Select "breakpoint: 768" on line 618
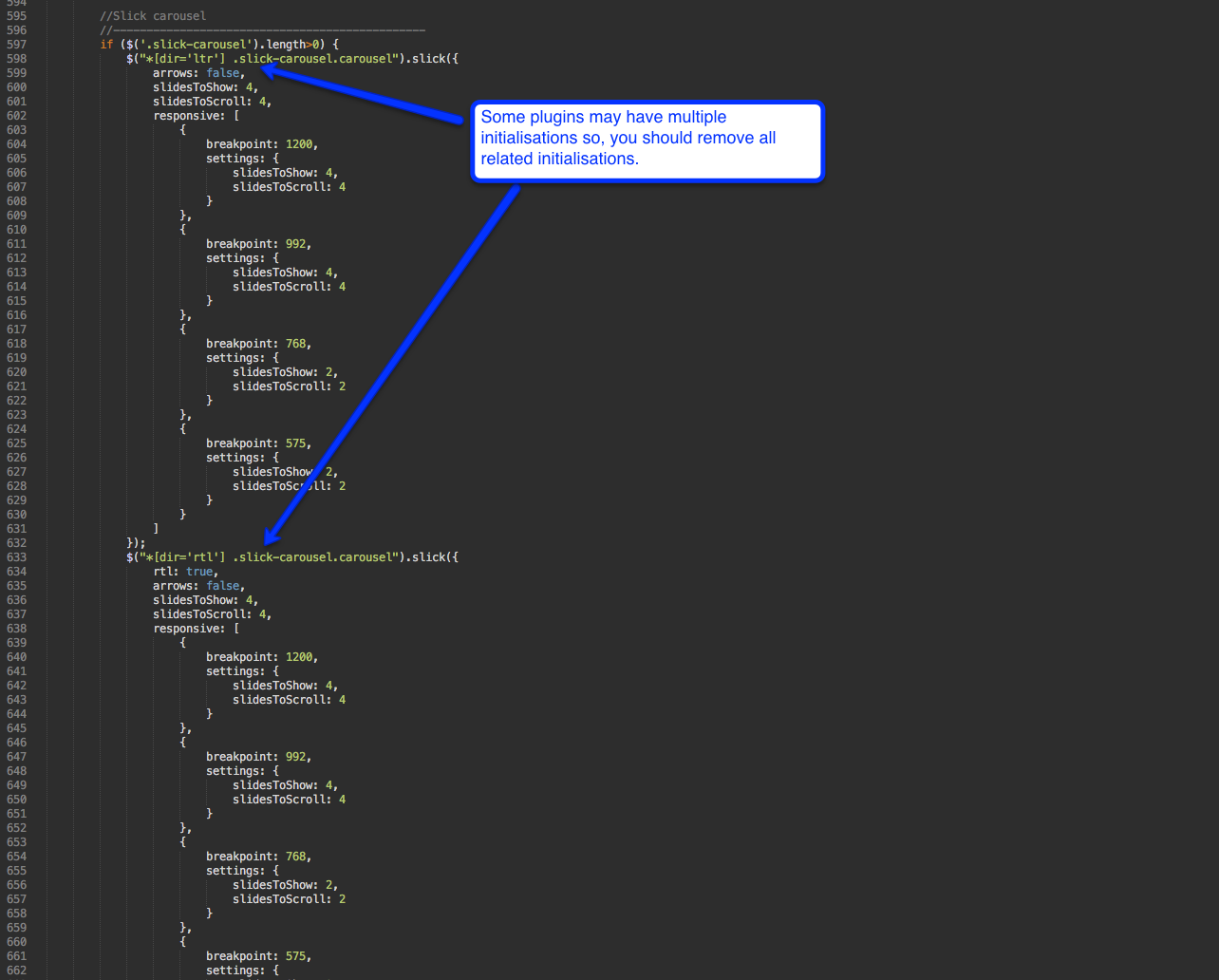Image resolution: width=1219 pixels, height=980 pixels. click(x=257, y=344)
